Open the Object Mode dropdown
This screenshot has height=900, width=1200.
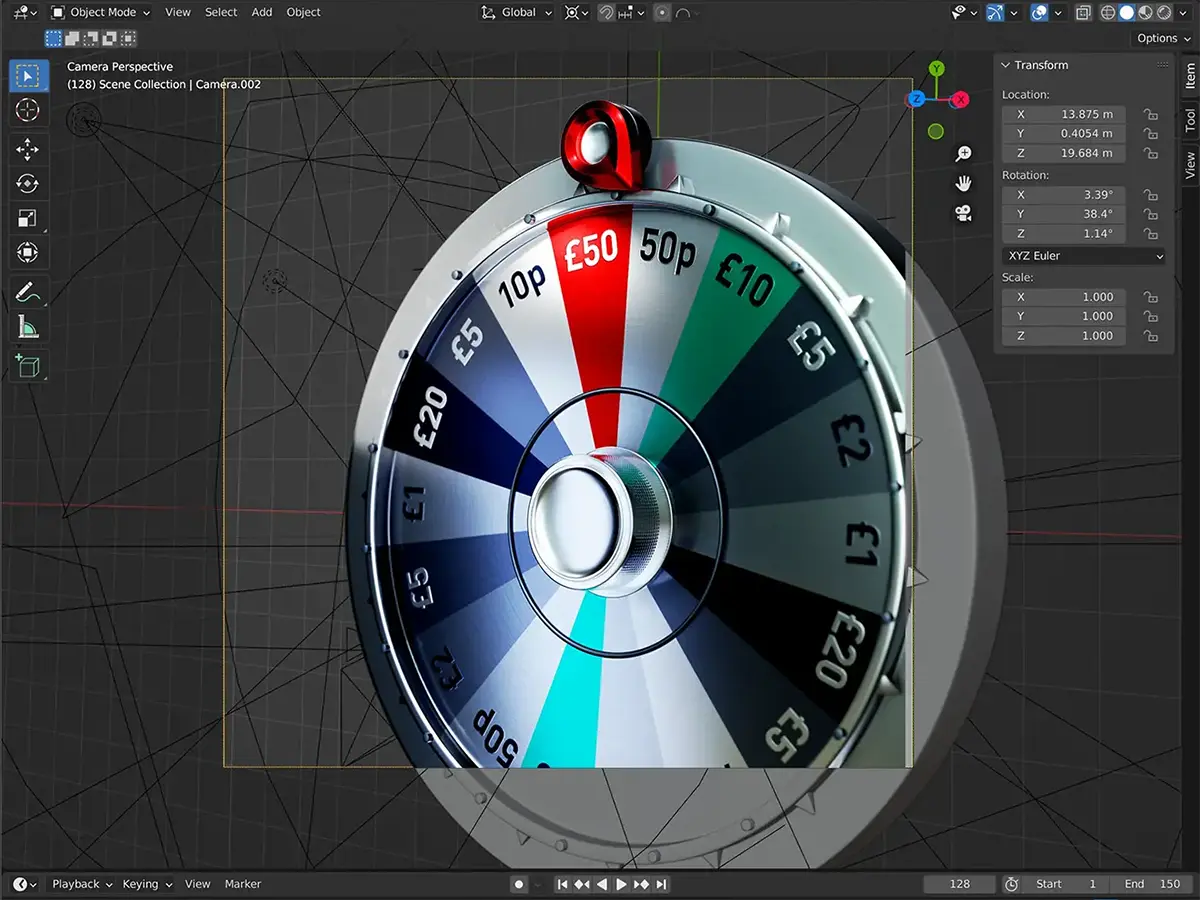point(100,12)
